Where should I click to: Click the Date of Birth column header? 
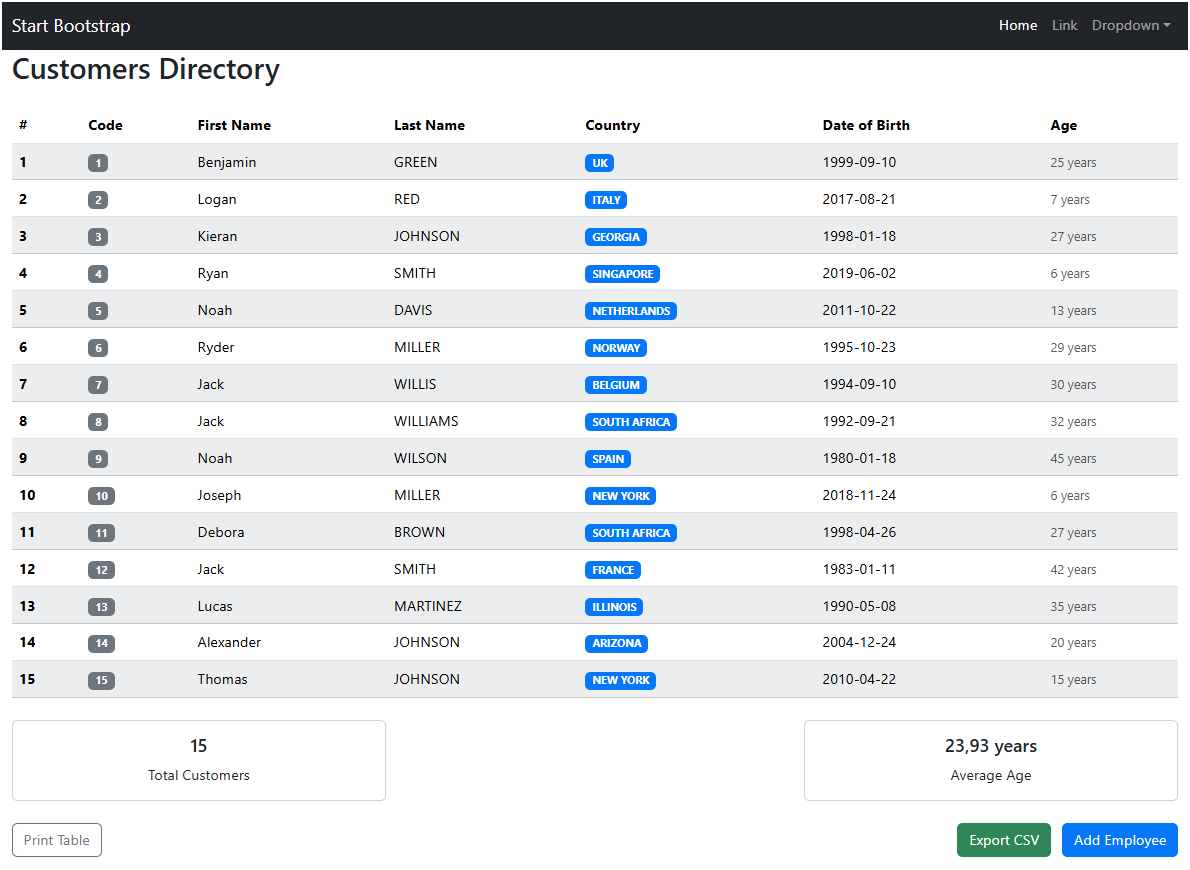[x=866, y=125]
